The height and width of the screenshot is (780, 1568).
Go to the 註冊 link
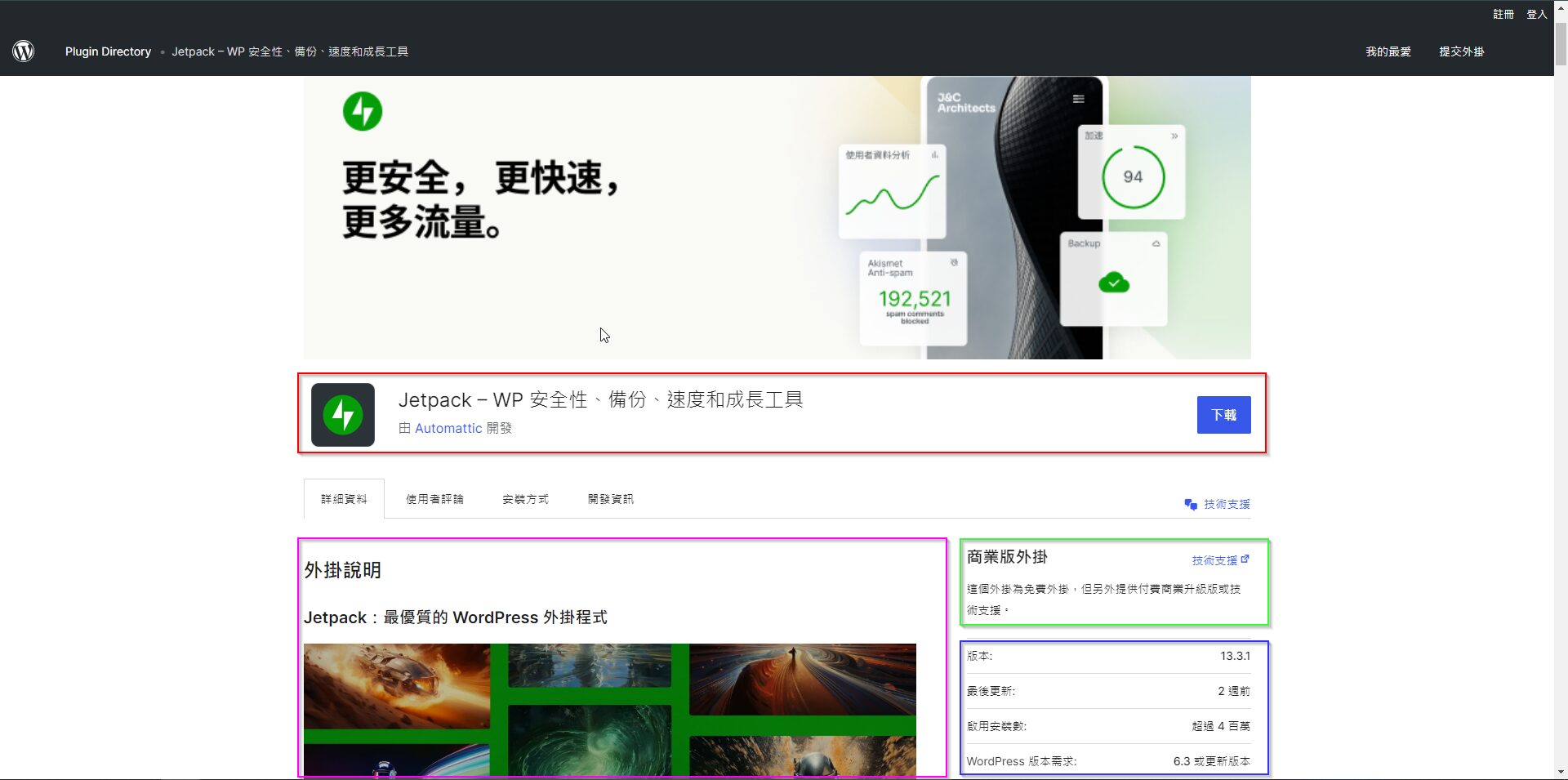tap(1503, 14)
